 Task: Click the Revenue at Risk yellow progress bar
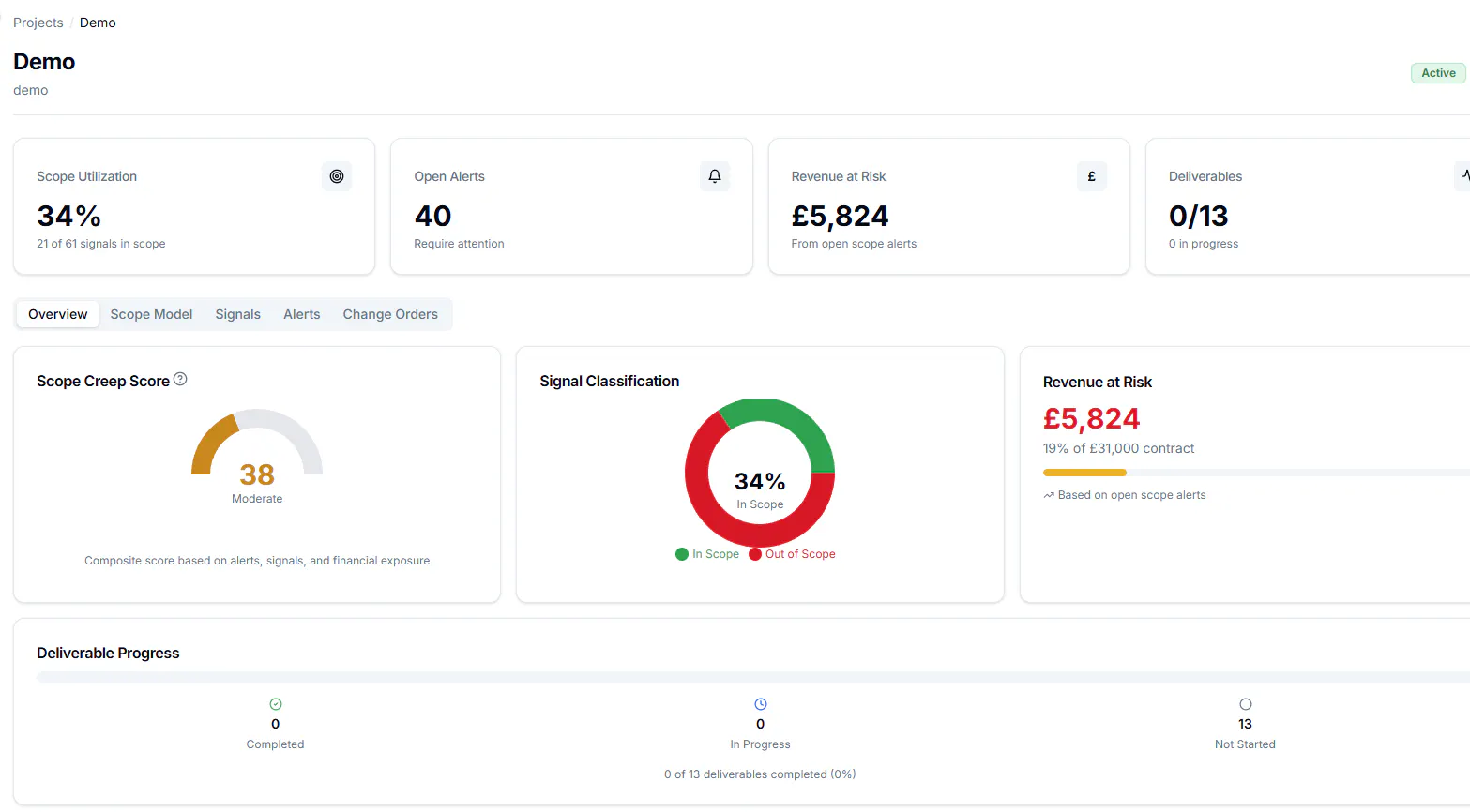coord(1084,473)
